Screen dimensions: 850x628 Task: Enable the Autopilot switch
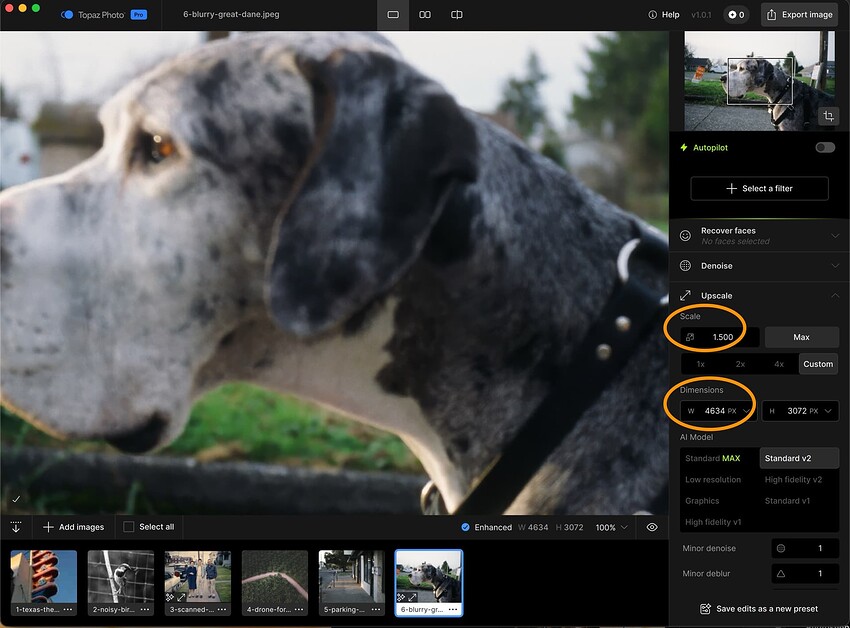(825, 147)
